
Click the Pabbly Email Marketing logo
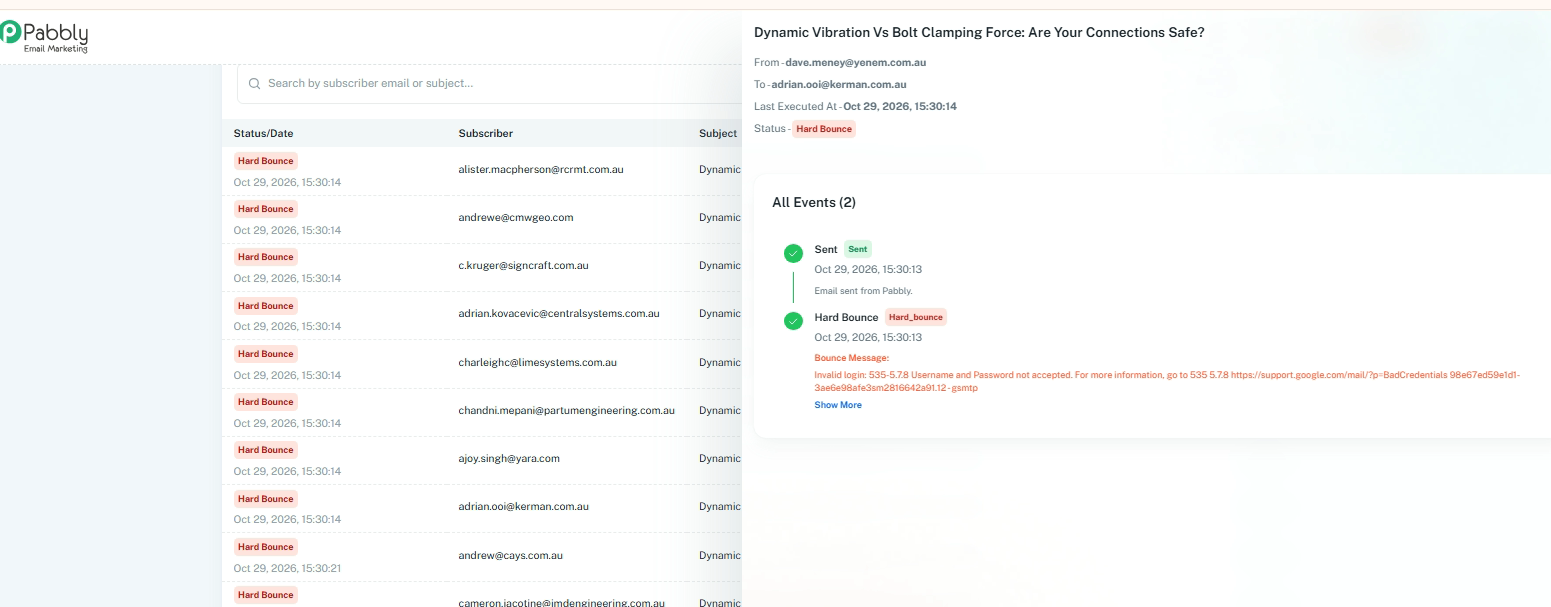point(44,36)
